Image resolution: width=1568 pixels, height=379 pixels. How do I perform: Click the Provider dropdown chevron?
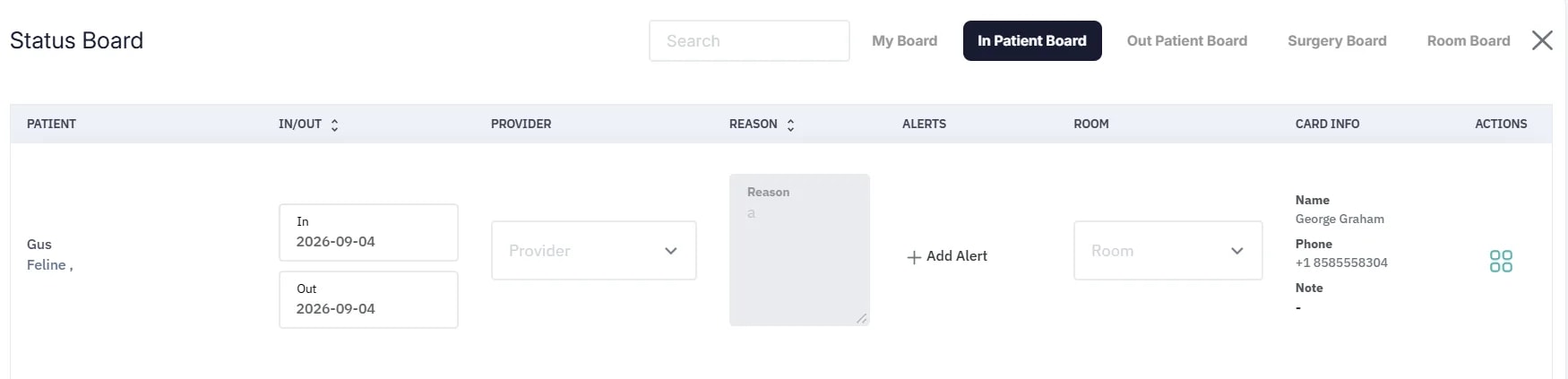[x=670, y=251]
